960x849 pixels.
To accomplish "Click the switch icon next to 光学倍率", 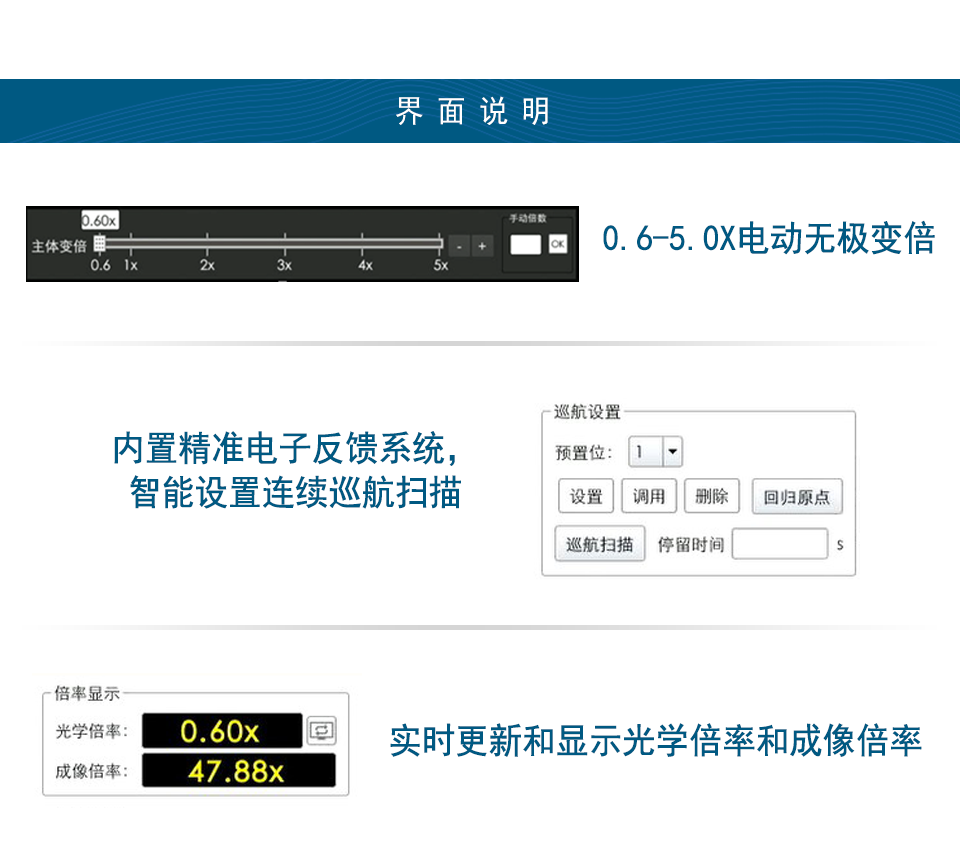I will 321,730.
